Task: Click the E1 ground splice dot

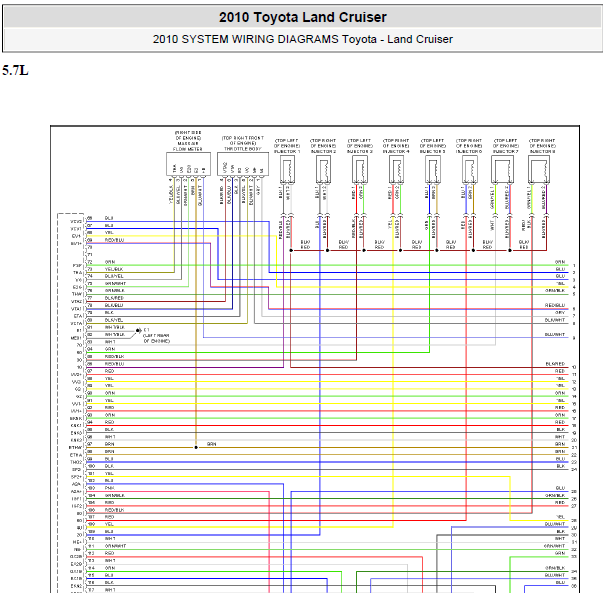Action: 138,330
